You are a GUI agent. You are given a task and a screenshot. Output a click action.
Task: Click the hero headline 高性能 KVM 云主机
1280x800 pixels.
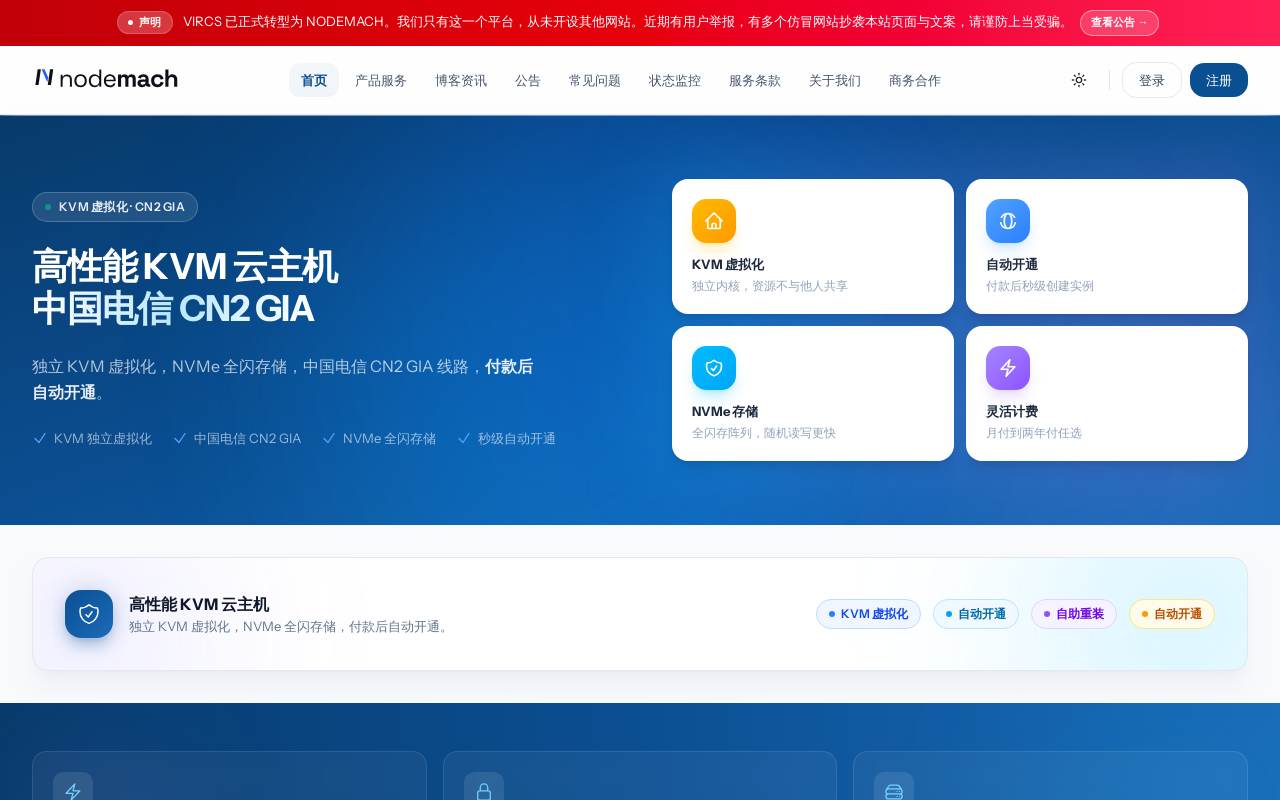click(x=185, y=267)
